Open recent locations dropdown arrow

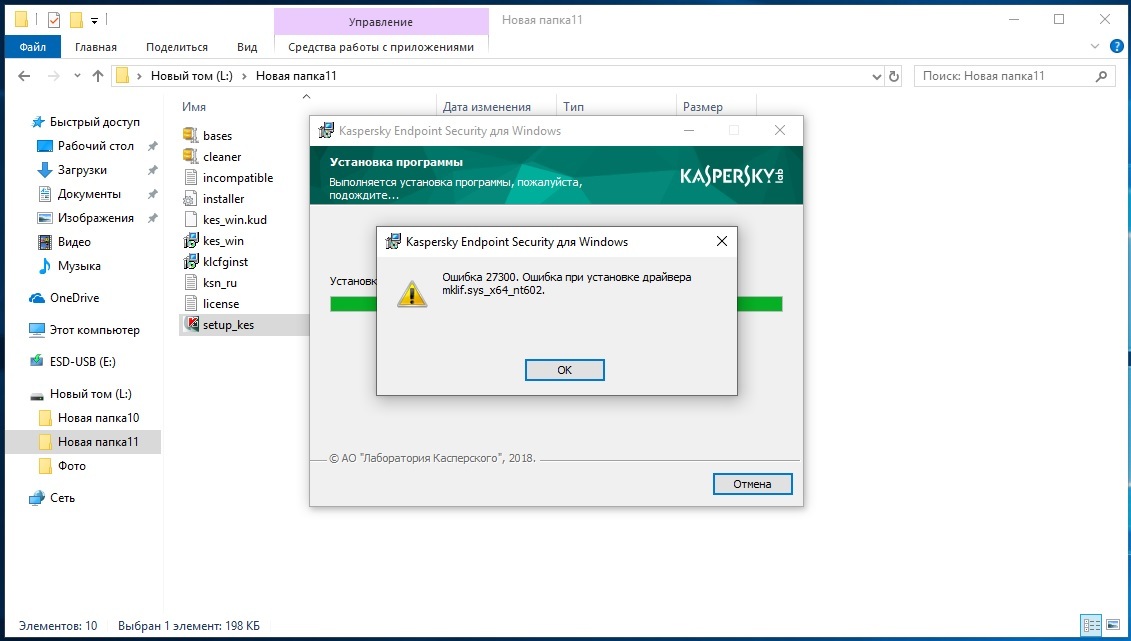click(77, 76)
